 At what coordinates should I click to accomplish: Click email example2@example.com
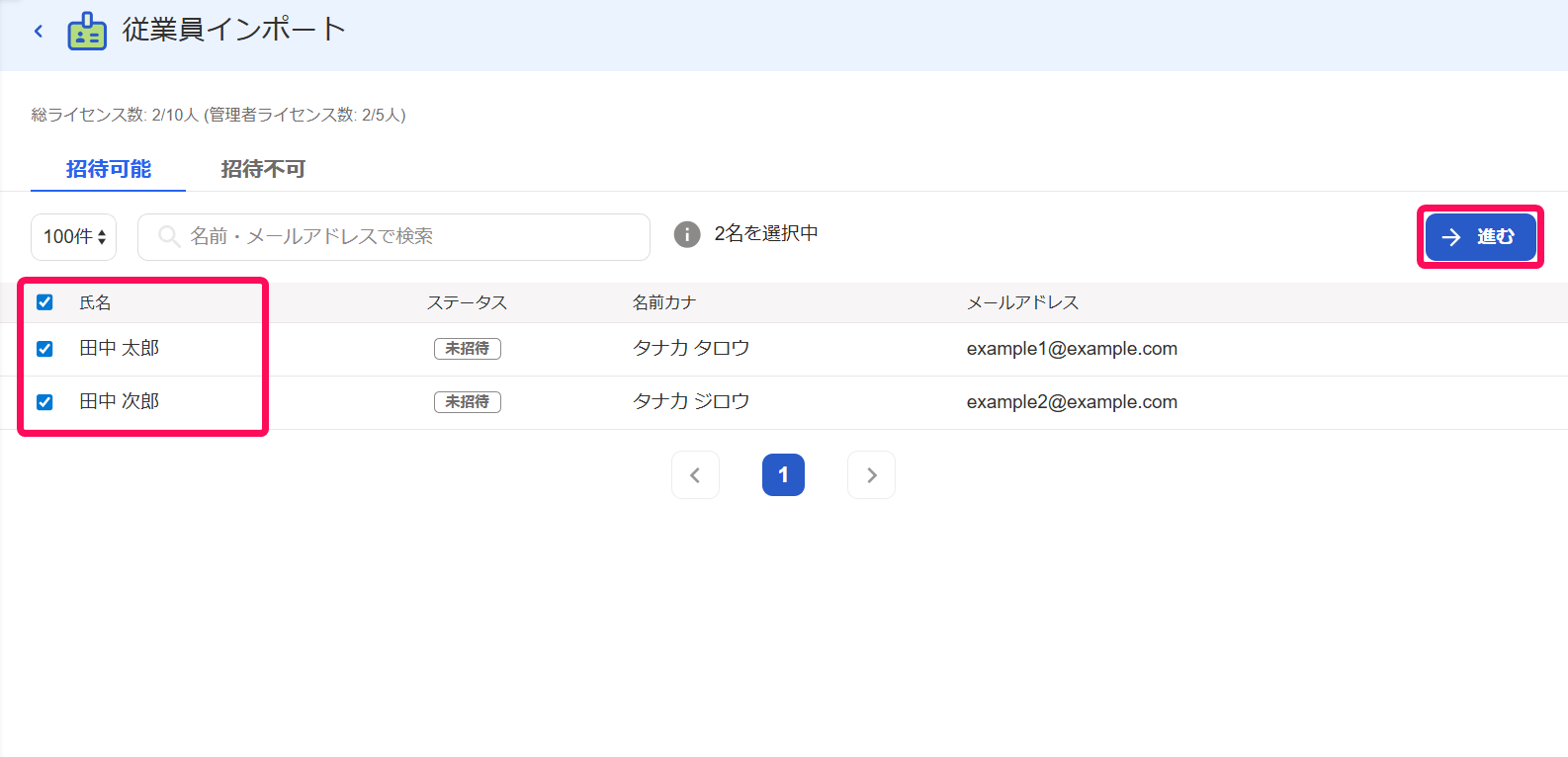[1072, 402]
